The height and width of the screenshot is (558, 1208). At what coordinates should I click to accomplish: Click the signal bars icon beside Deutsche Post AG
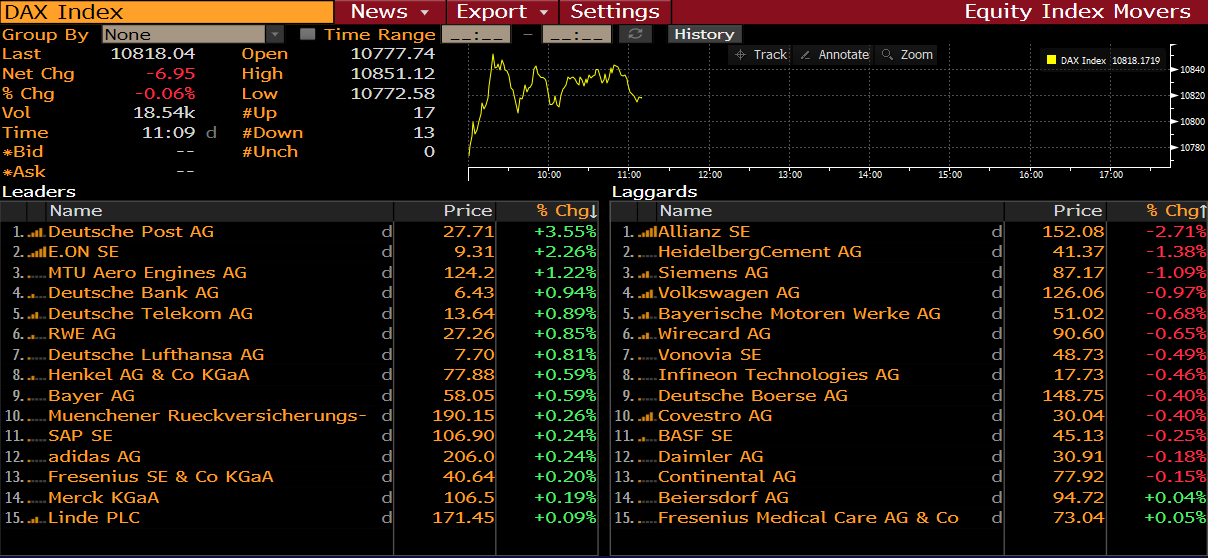pos(37,232)
